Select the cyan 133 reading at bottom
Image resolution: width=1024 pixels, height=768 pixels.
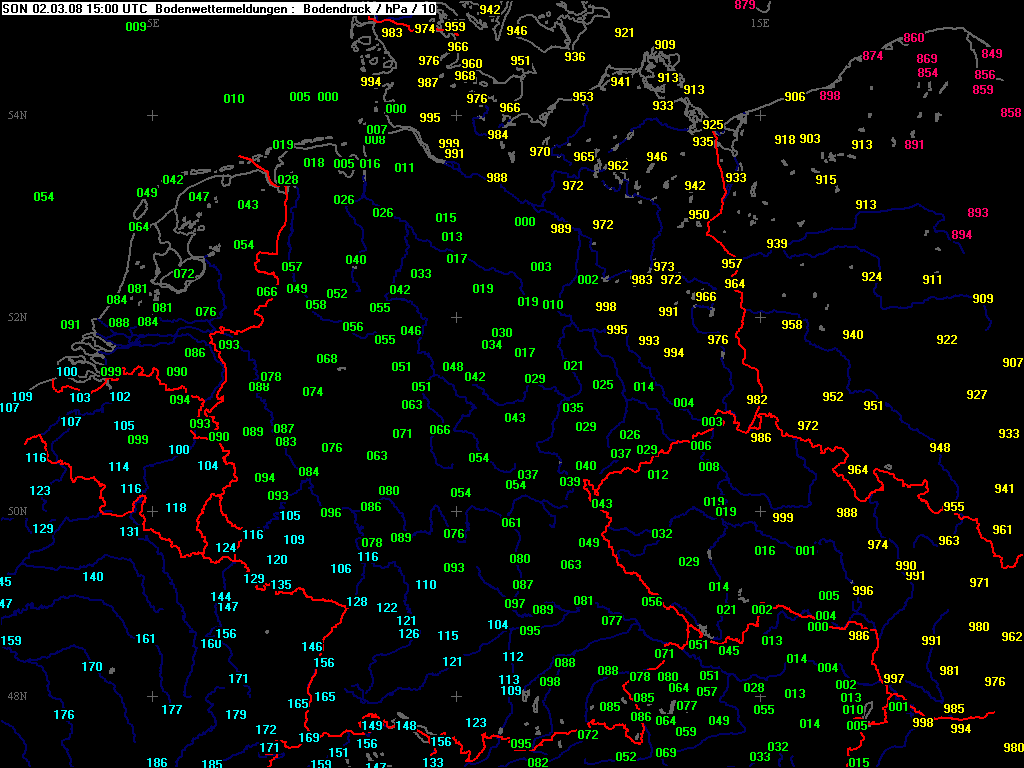point(433,762)
